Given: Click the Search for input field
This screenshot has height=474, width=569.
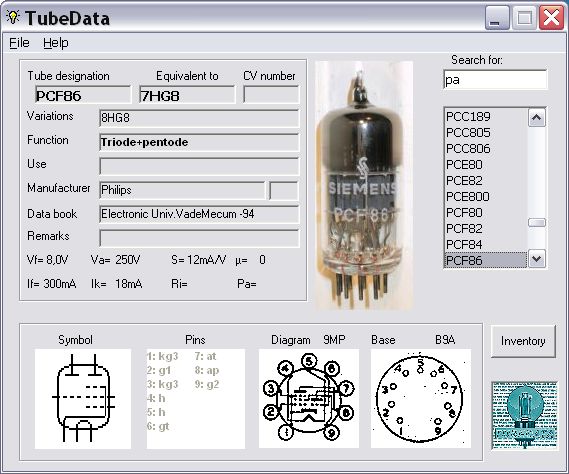Looking at the screenshot, I should (x=495, y=79).
